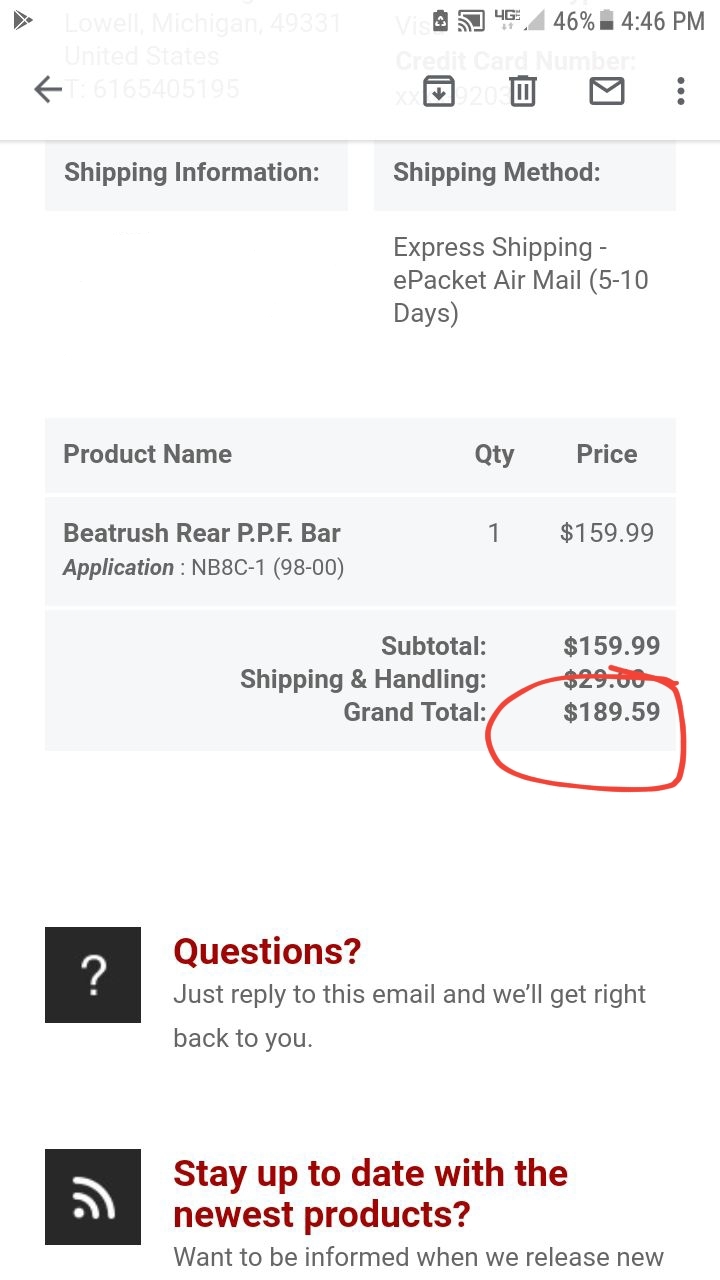Tap the Express Shipping ePacket text
Viewport: 720px width, 1280px height.
click(520, 280)
